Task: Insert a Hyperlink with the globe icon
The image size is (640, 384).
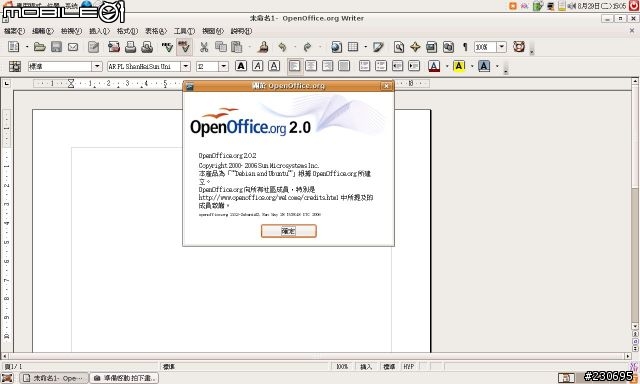Action: click(x=336, y=47)
